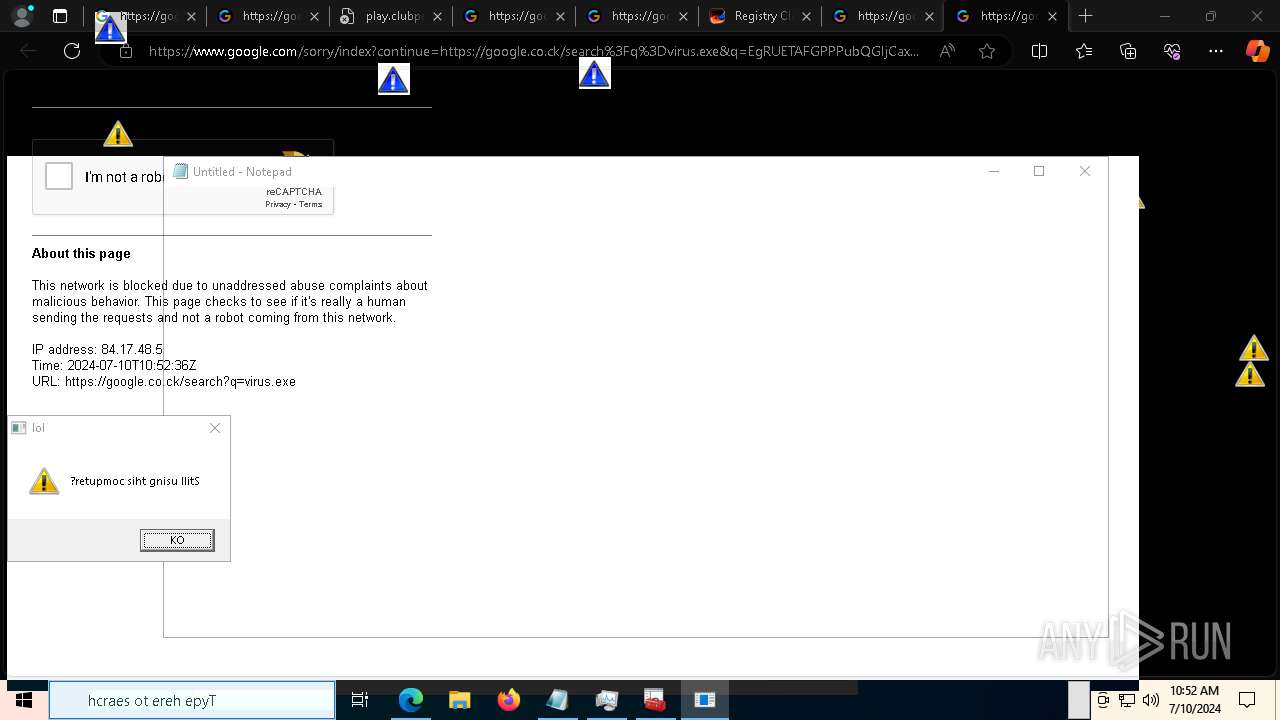The width and height of the screenshot is (1280, 720).
Task: Open Edge profile icon
Action: coord(22,16)
